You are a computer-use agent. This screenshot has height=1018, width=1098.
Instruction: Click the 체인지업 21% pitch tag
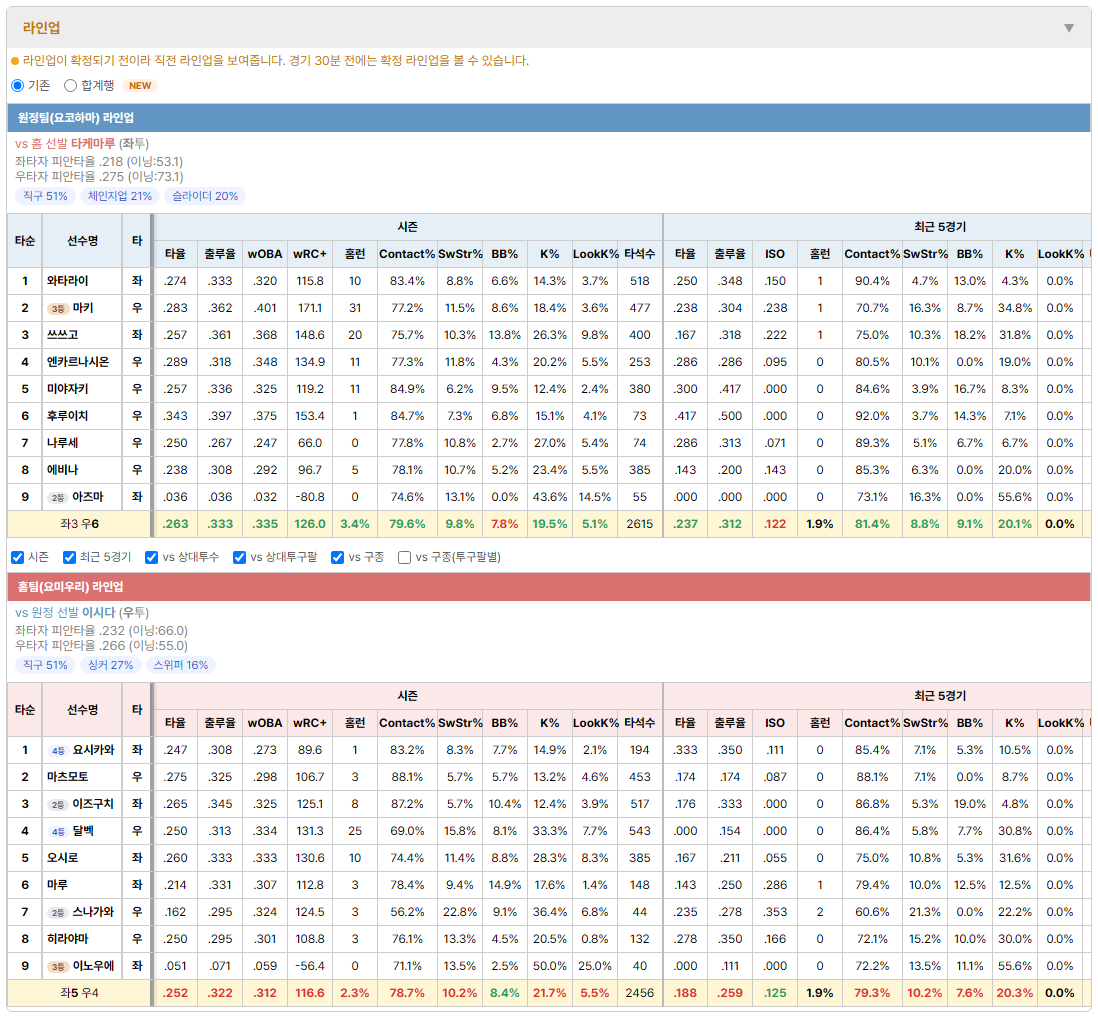click(x=120, y=196)
